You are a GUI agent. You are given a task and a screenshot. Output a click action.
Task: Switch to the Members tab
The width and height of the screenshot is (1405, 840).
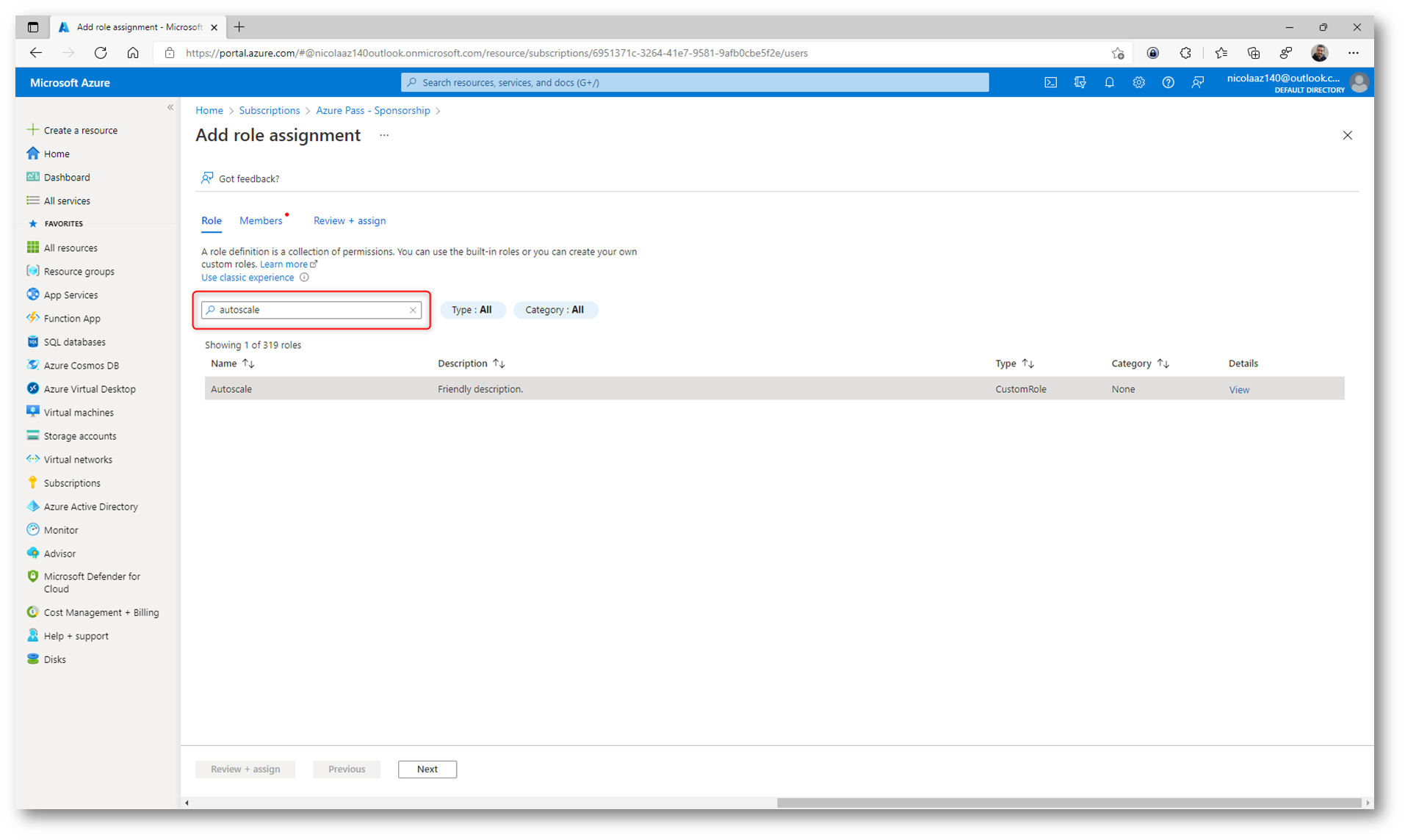(x=261, y=220)
